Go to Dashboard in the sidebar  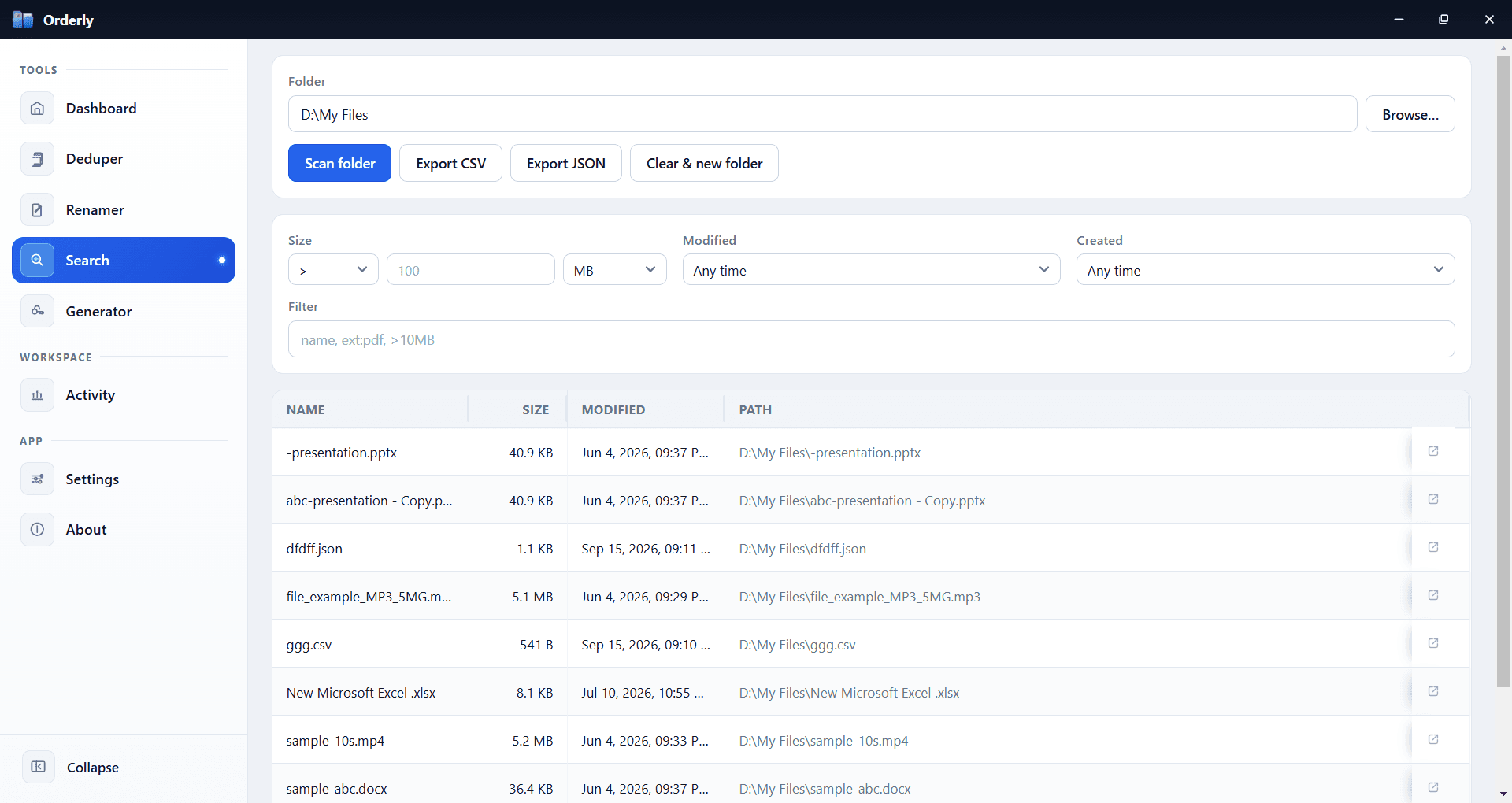click(x=124, y=109)
